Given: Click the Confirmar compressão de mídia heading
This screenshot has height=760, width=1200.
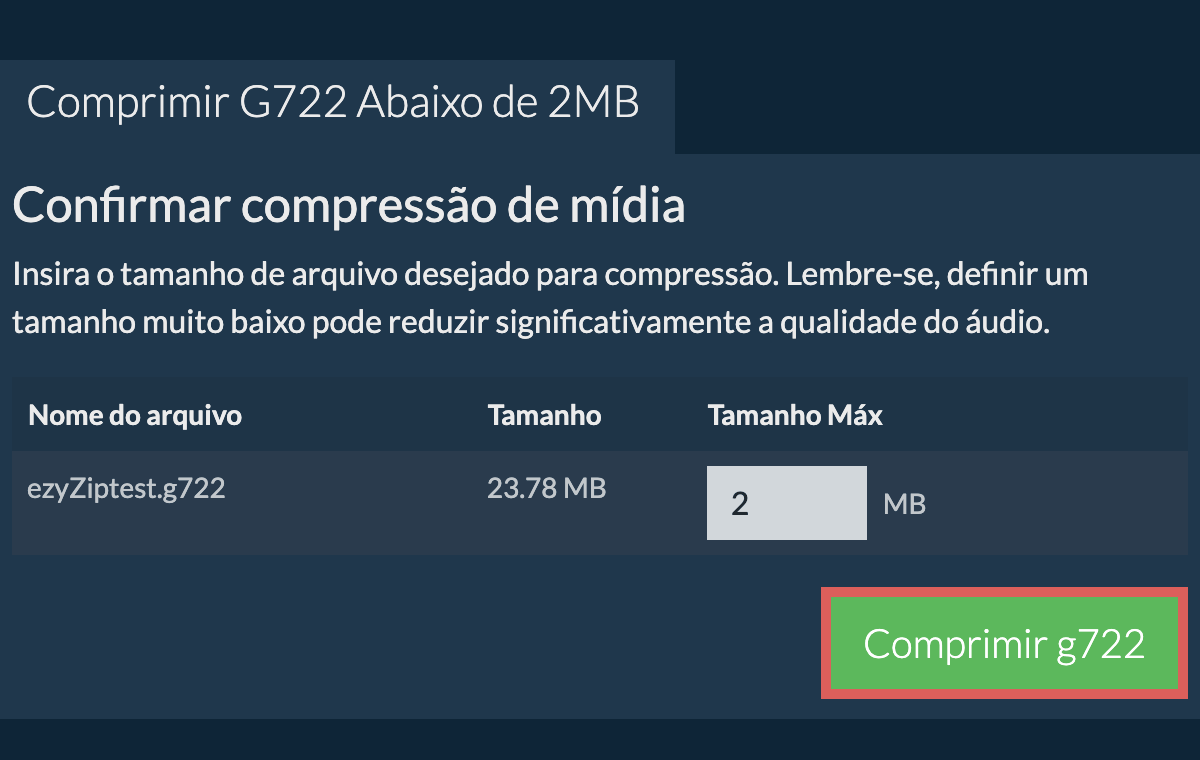Looking at the screenshot, I should pos(349,207).
